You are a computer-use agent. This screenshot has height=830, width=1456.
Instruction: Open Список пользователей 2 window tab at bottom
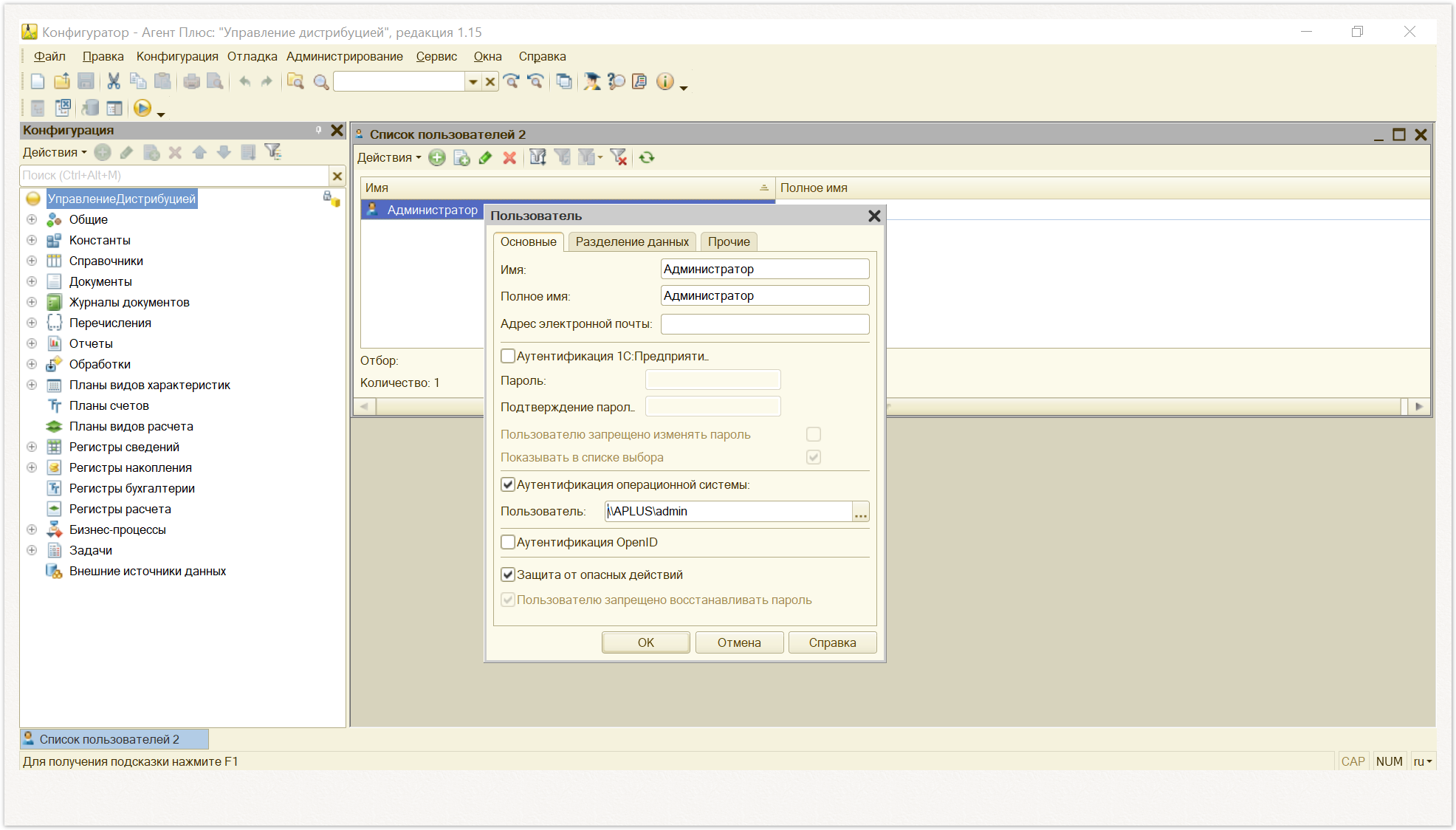pos(114,739)
